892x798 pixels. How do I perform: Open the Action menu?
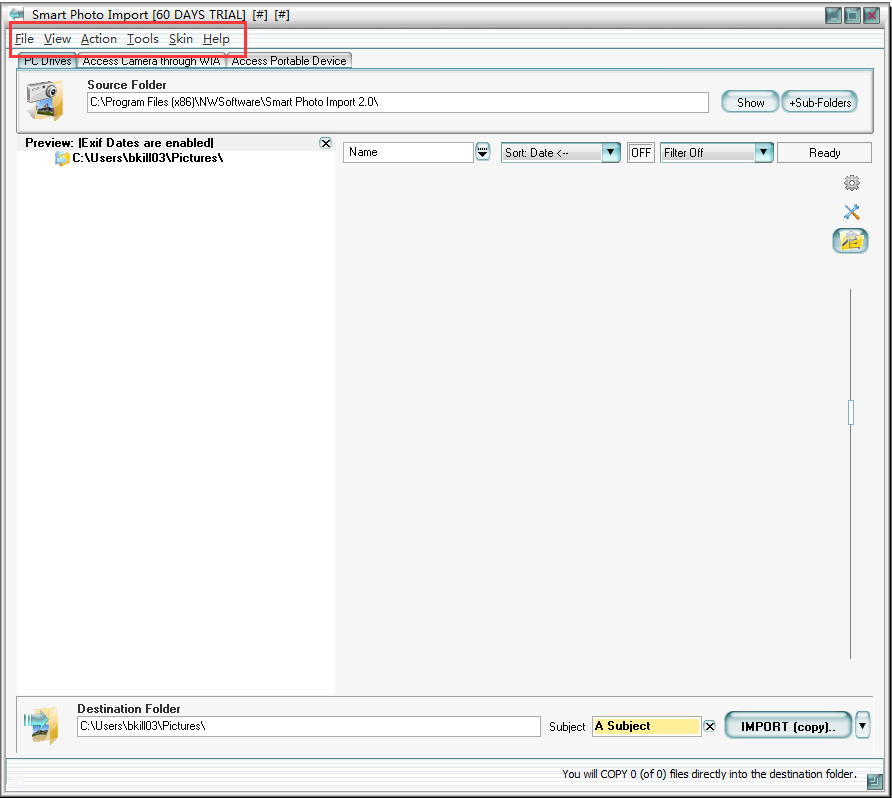(x=98, y=39)
